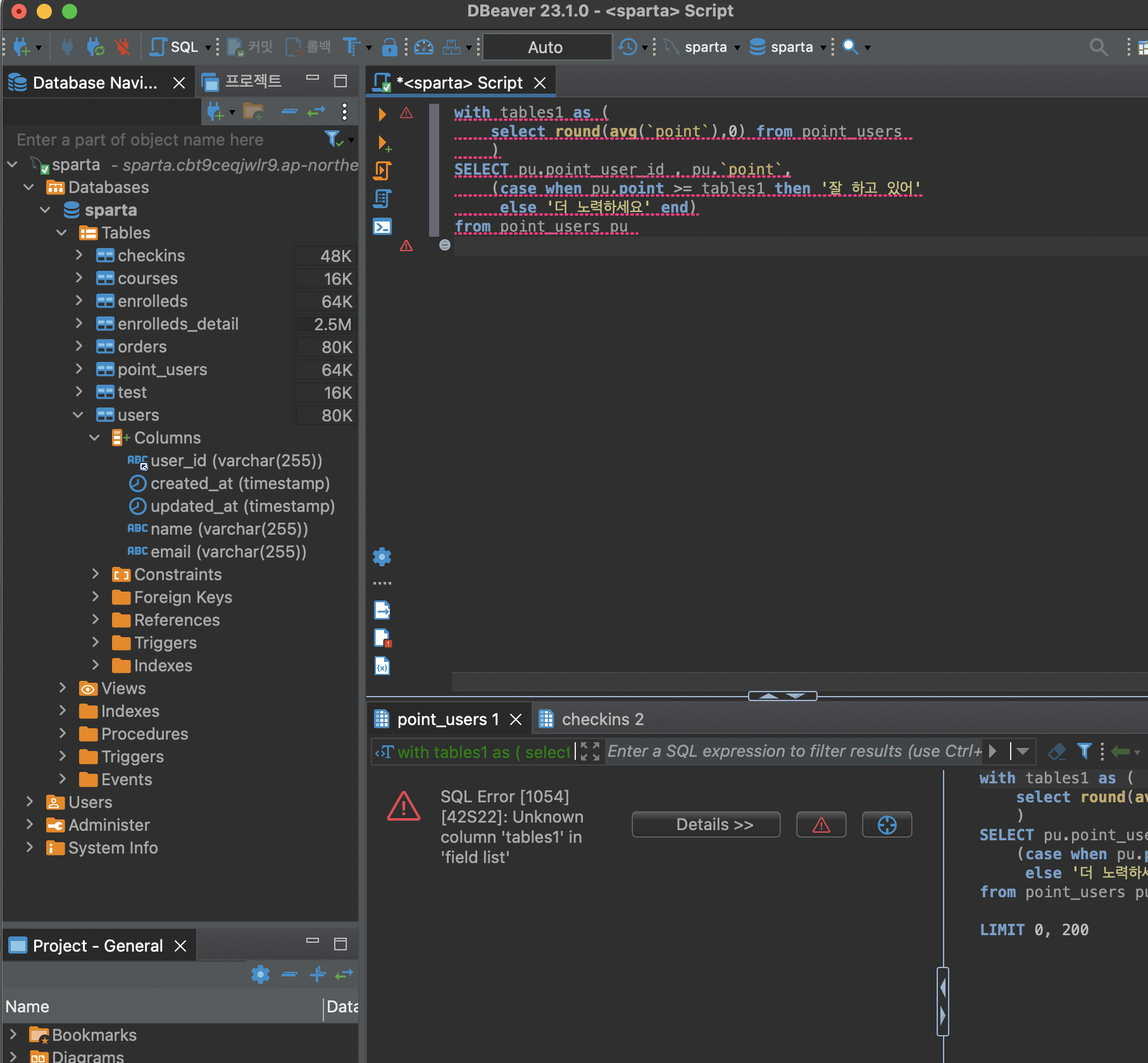
Task: Focus the result filter expression field
Action: (x=794, y=751)
